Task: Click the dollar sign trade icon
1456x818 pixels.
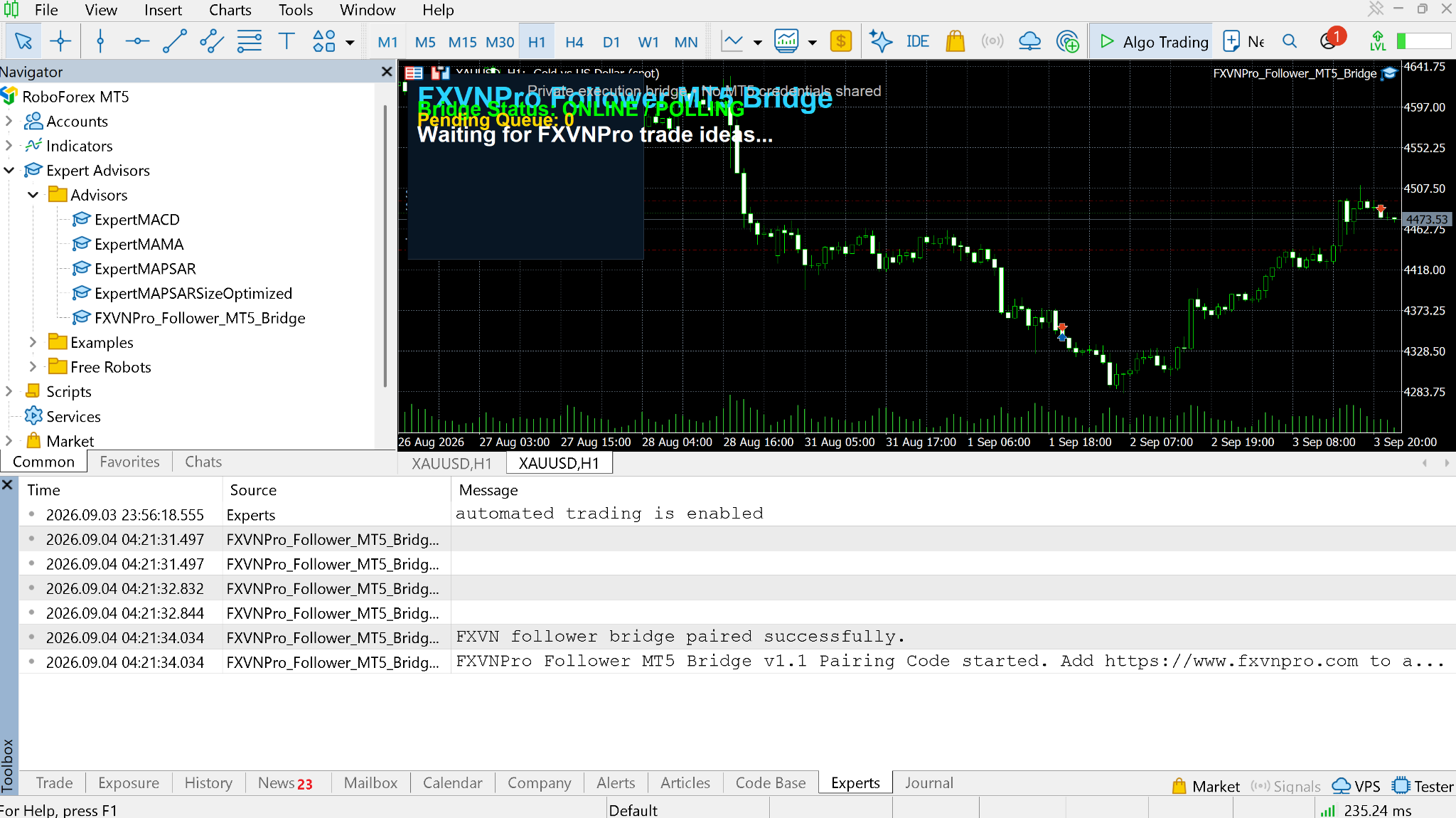Action: coord(841,41)
